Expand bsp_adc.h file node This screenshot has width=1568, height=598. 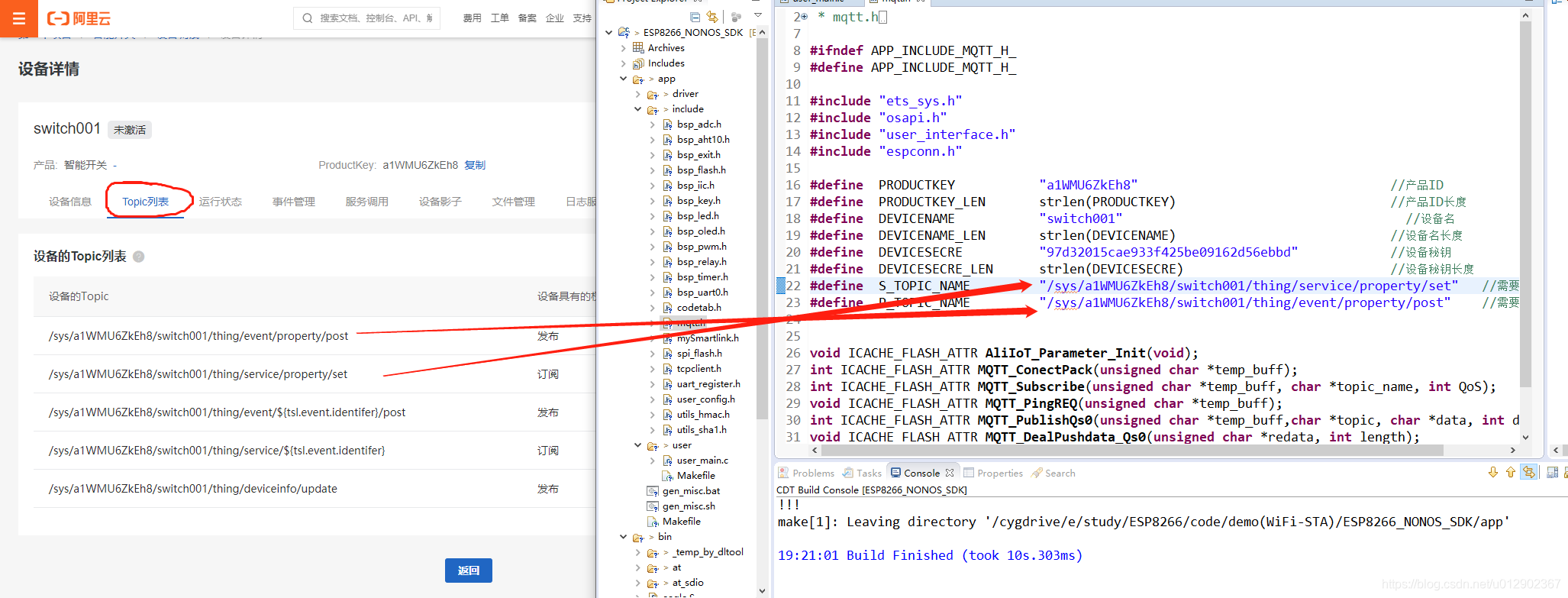coord(652,124)
